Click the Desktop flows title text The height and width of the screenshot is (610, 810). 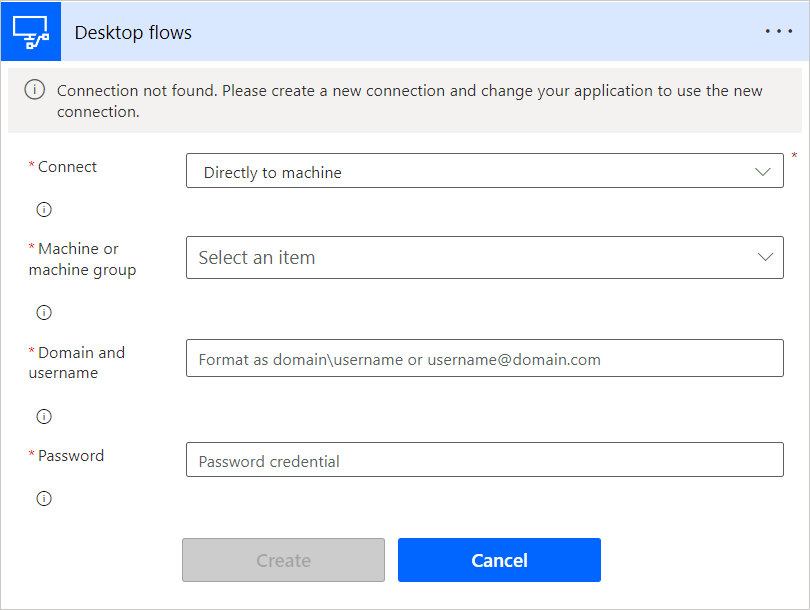(x=133, y=33)
